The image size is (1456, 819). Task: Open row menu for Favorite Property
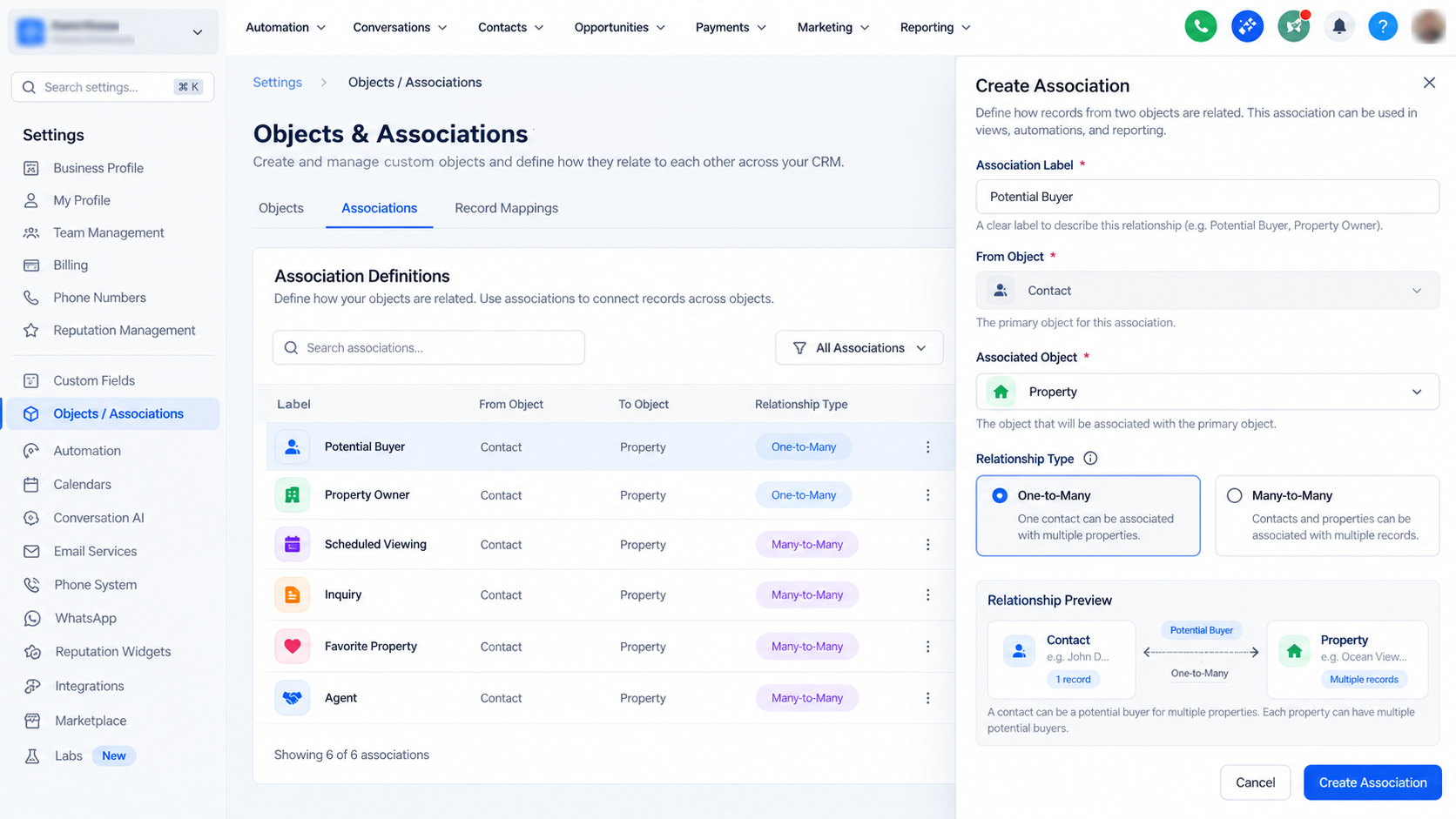point(927,647)
